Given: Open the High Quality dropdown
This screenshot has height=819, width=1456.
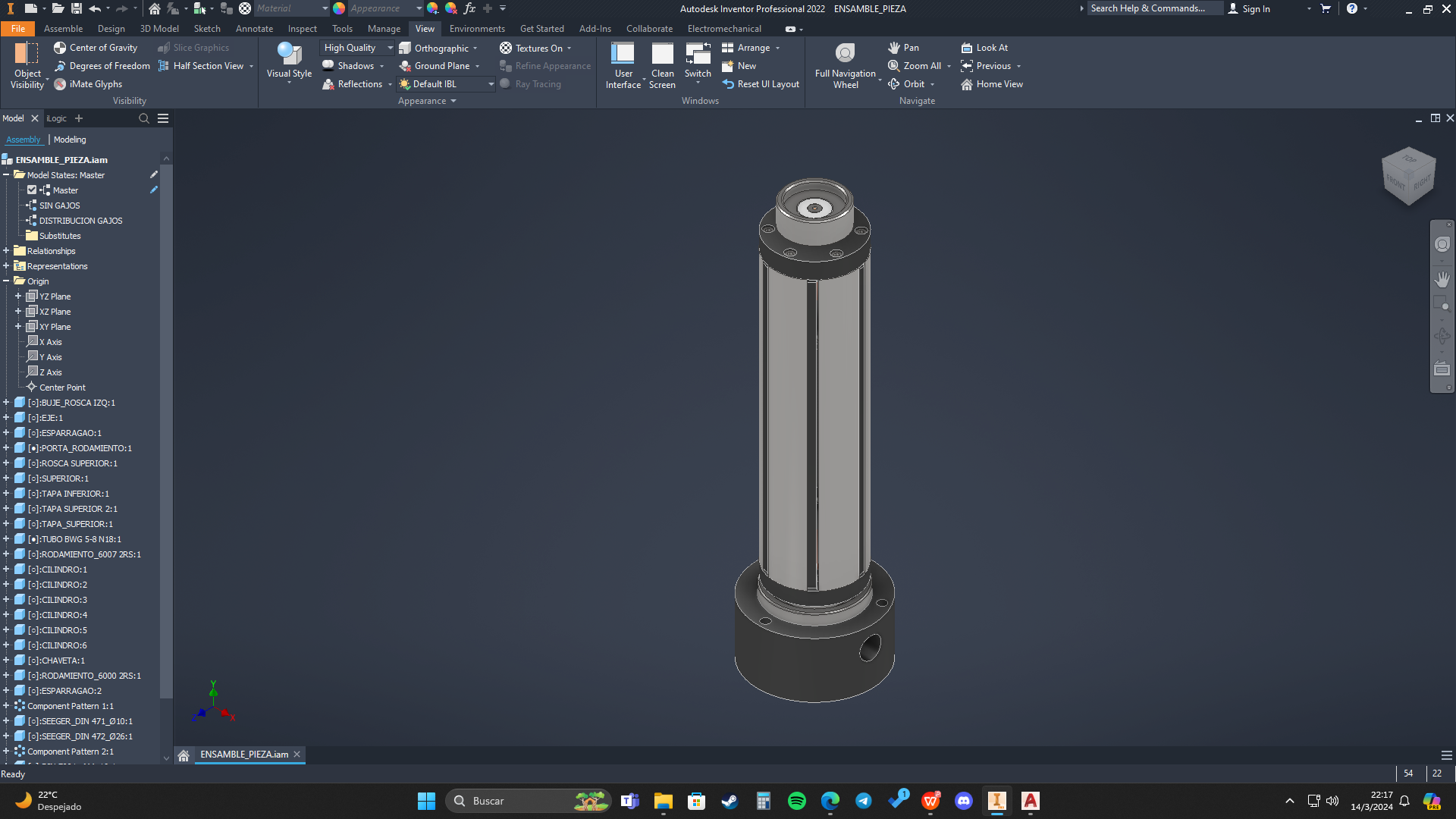Looking at the screenshot, I should (390, 48).
